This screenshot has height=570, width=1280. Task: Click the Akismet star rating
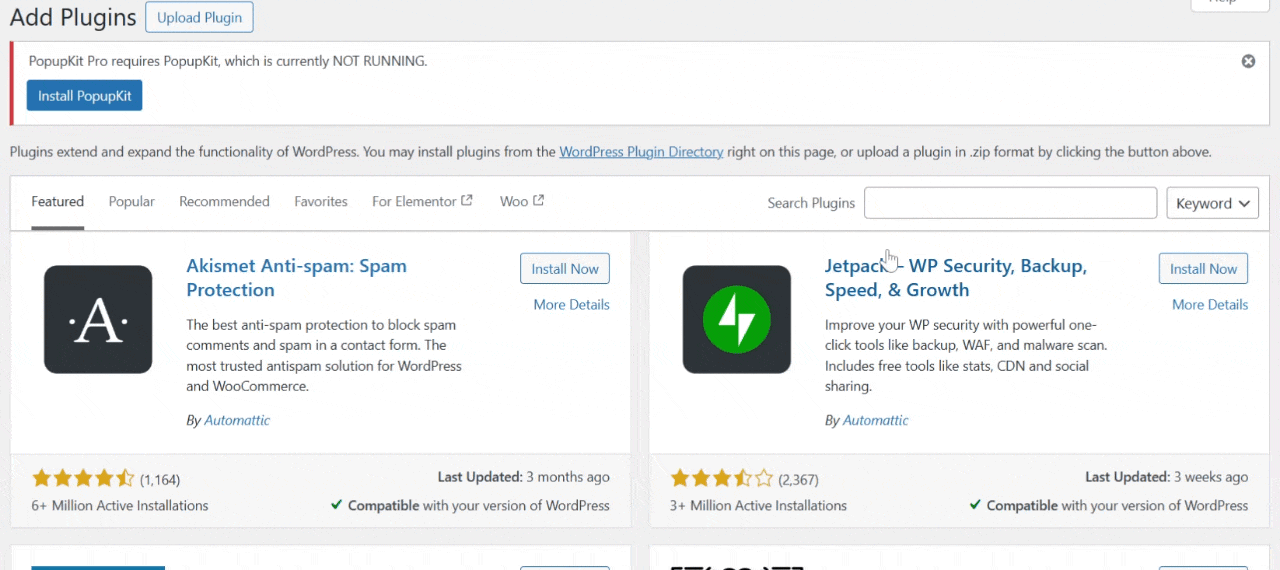pyautogui.click(x=82, y=479)
